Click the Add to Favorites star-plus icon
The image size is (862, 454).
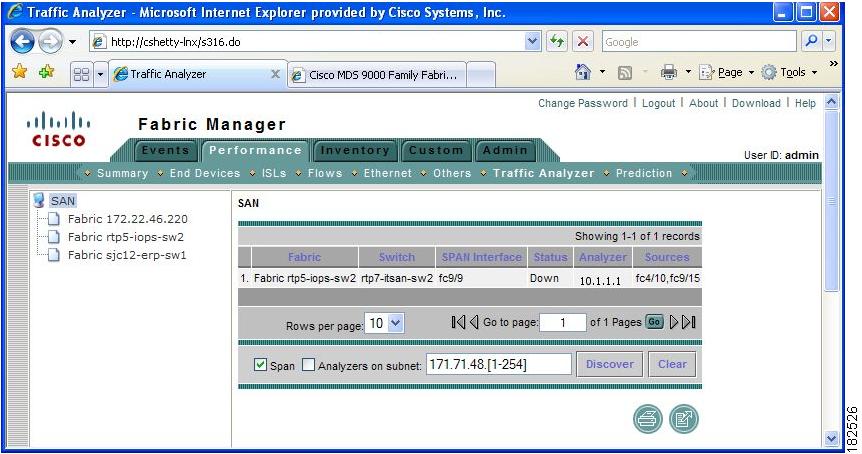pos(47,71)
